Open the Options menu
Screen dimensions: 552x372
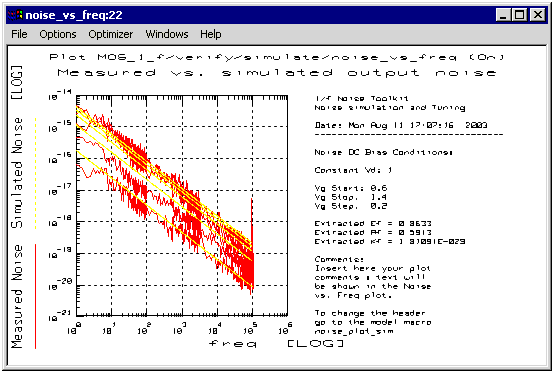(58, 34)
